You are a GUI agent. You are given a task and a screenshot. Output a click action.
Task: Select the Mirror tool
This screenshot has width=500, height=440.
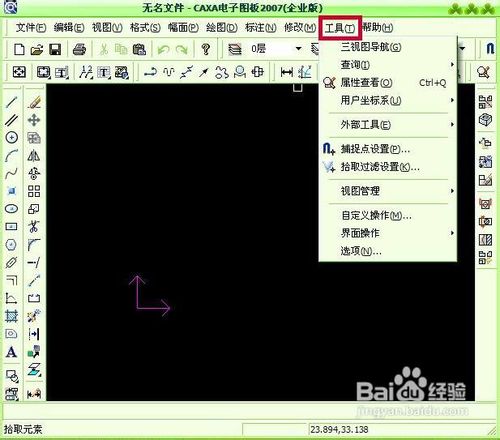34,155
